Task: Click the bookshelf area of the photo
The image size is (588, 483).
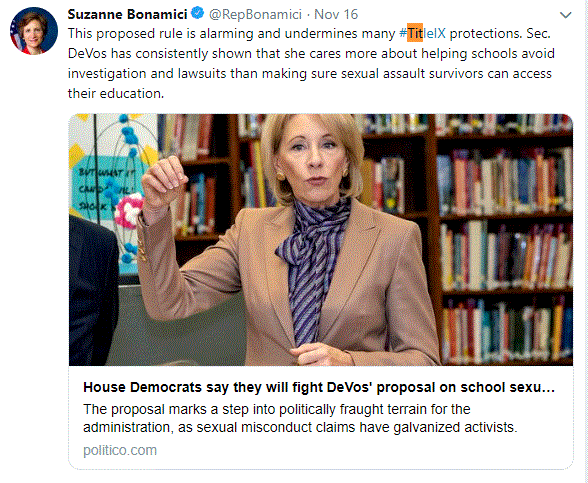Action: click(x=502, y=240)
